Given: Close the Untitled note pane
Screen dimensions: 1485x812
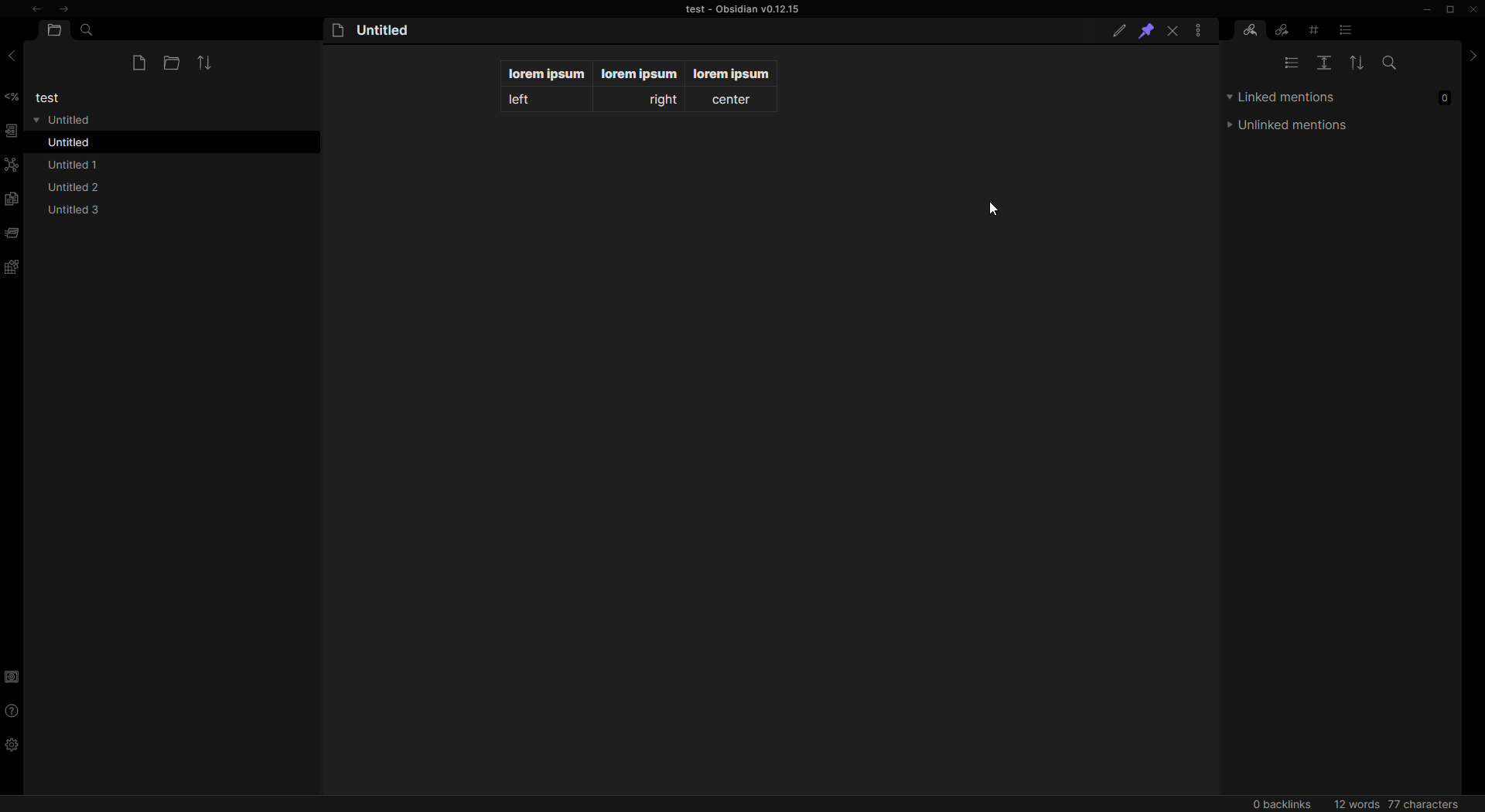Looking at the screenshot, I should coord(1173,31).
